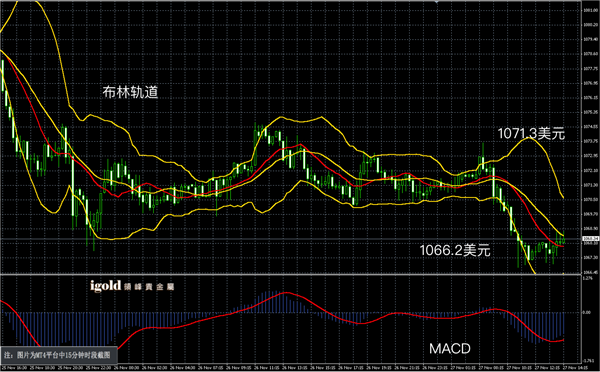Click the 26 Nov 11:05 time axis label
The image size is (600, 372).
[267, 368]
